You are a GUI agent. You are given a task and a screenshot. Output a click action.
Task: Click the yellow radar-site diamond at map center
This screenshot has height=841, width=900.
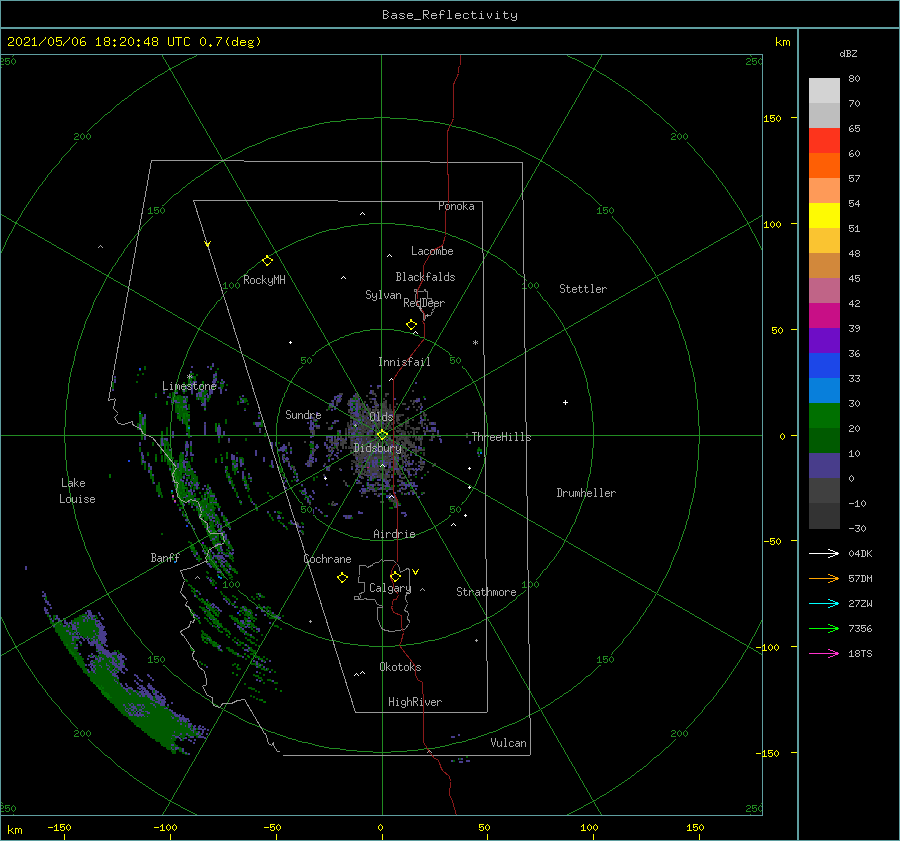coord(382,435)
